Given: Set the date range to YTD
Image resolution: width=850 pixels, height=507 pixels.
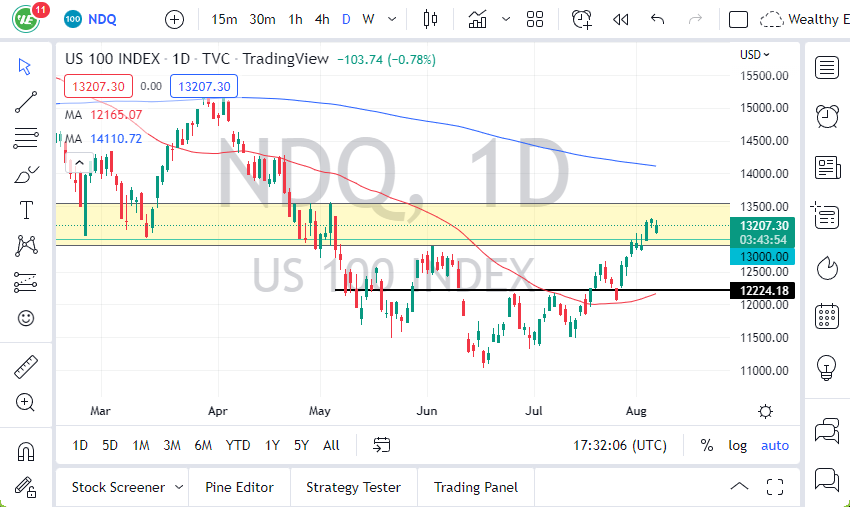Looking at the screenshot, I should click(238, 445).
